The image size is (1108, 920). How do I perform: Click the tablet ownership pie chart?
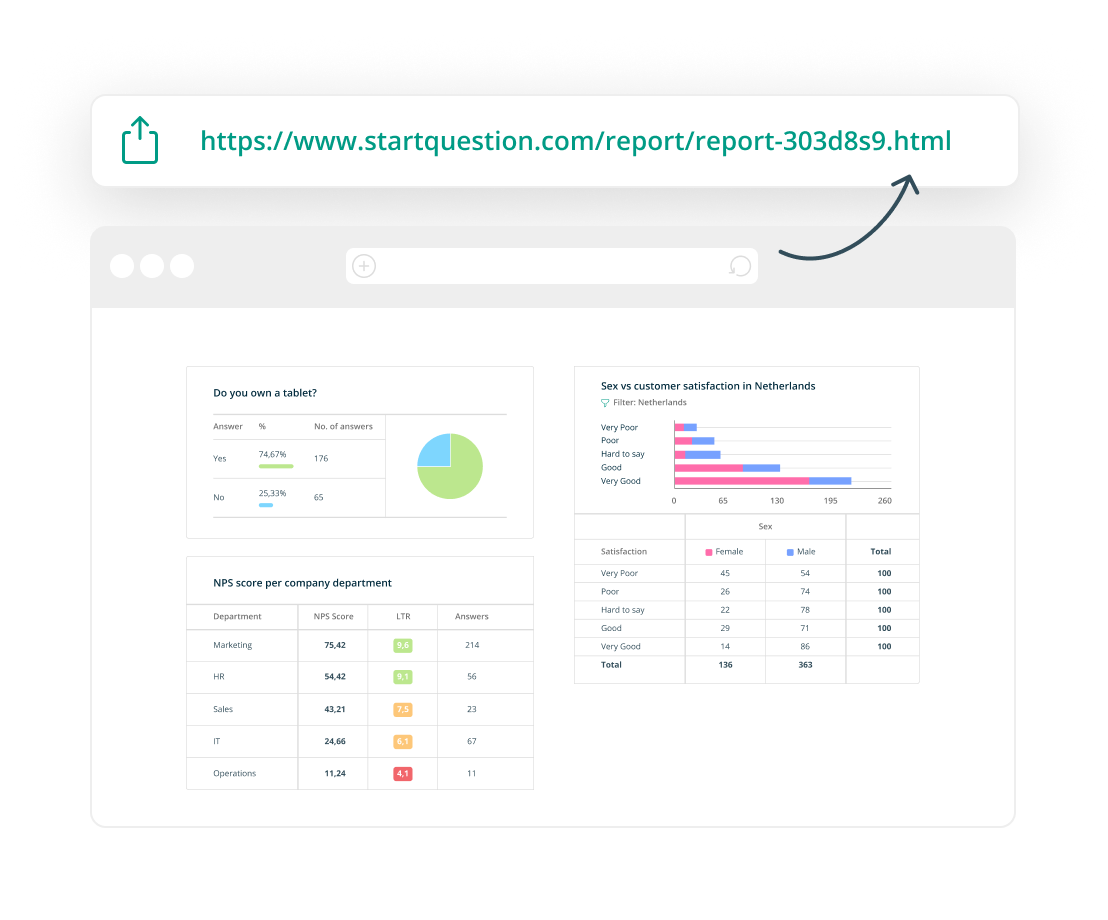pos(450,466)
